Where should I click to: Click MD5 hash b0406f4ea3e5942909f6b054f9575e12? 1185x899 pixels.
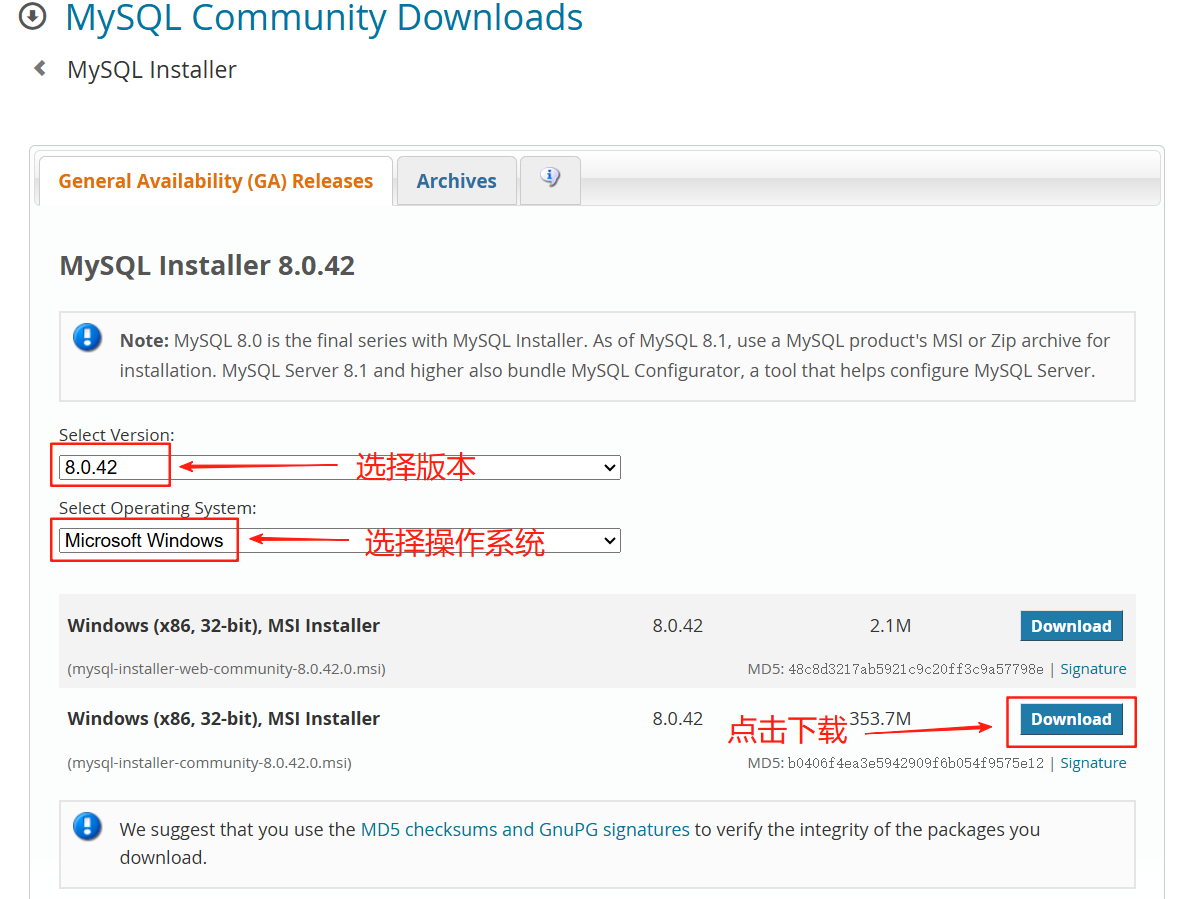(x=916, y=763)
